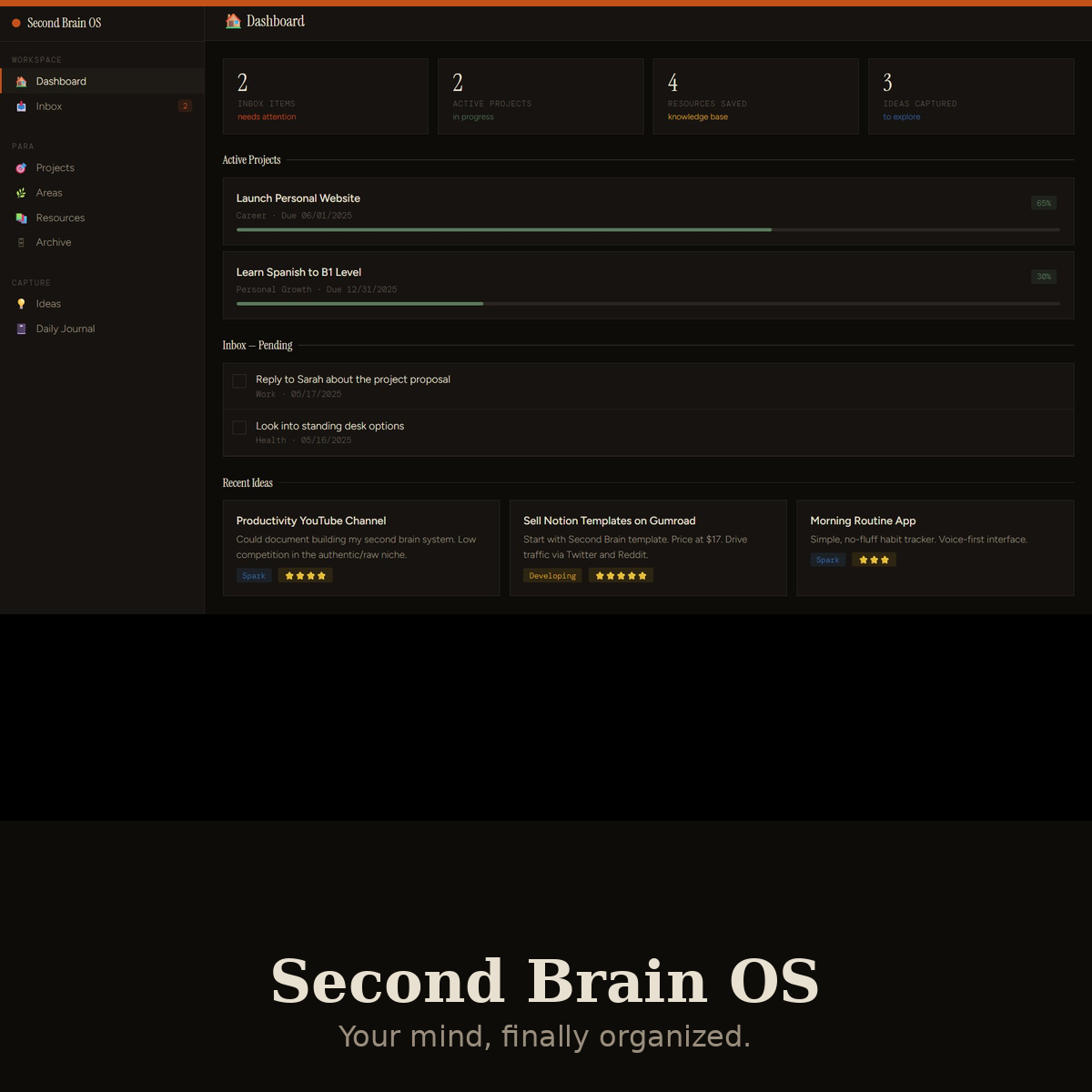
Task: Click 'Reply to Sarah about the project proposal' text
Action: point(353,379)
